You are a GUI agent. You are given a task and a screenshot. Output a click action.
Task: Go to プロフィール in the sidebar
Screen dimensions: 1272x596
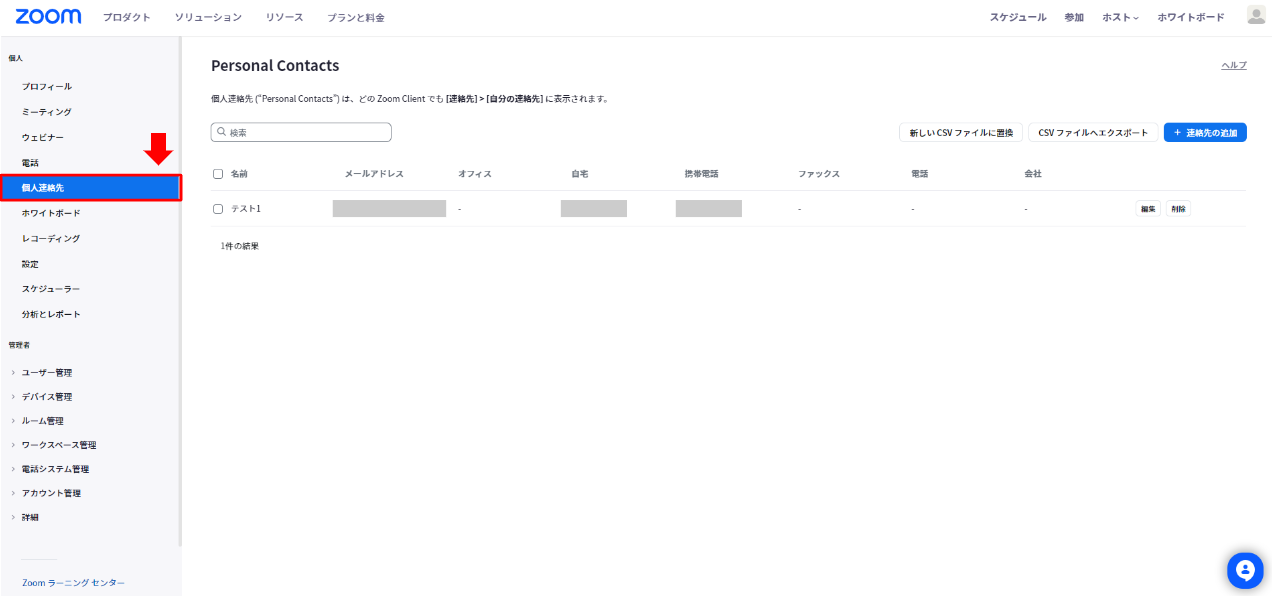click(x=47, y=87)
